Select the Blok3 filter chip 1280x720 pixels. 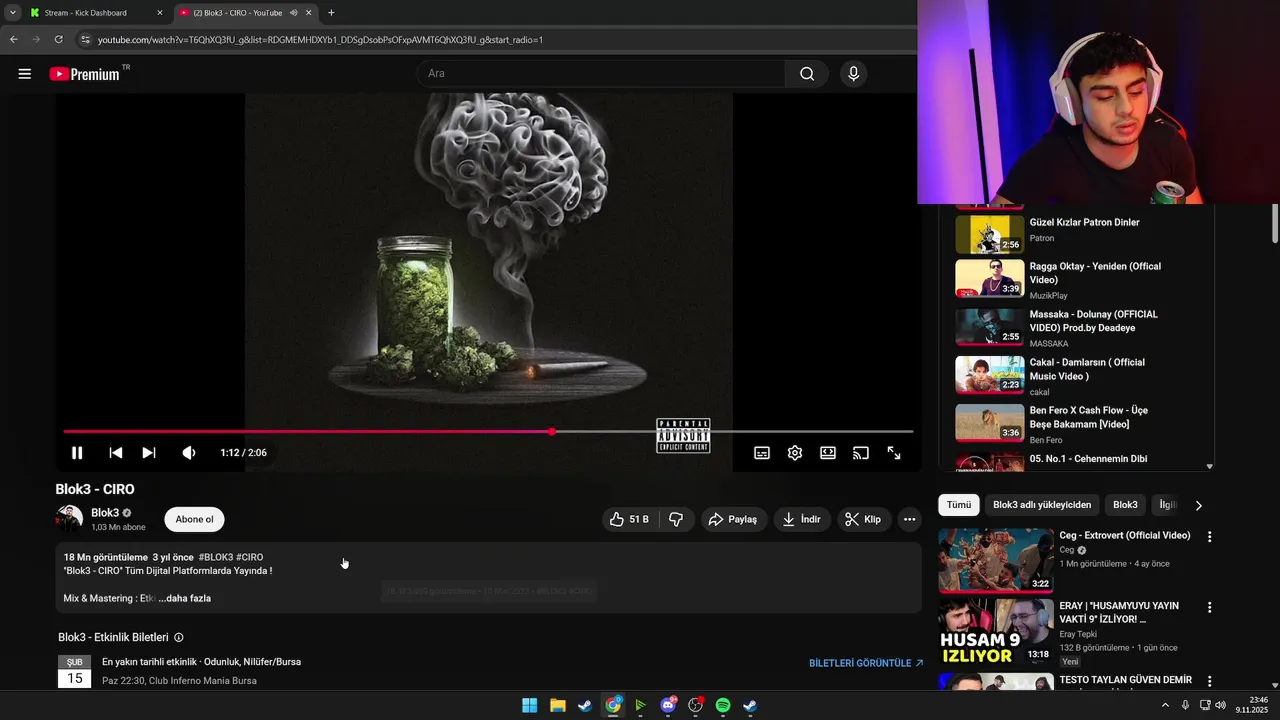[1125, 505]
